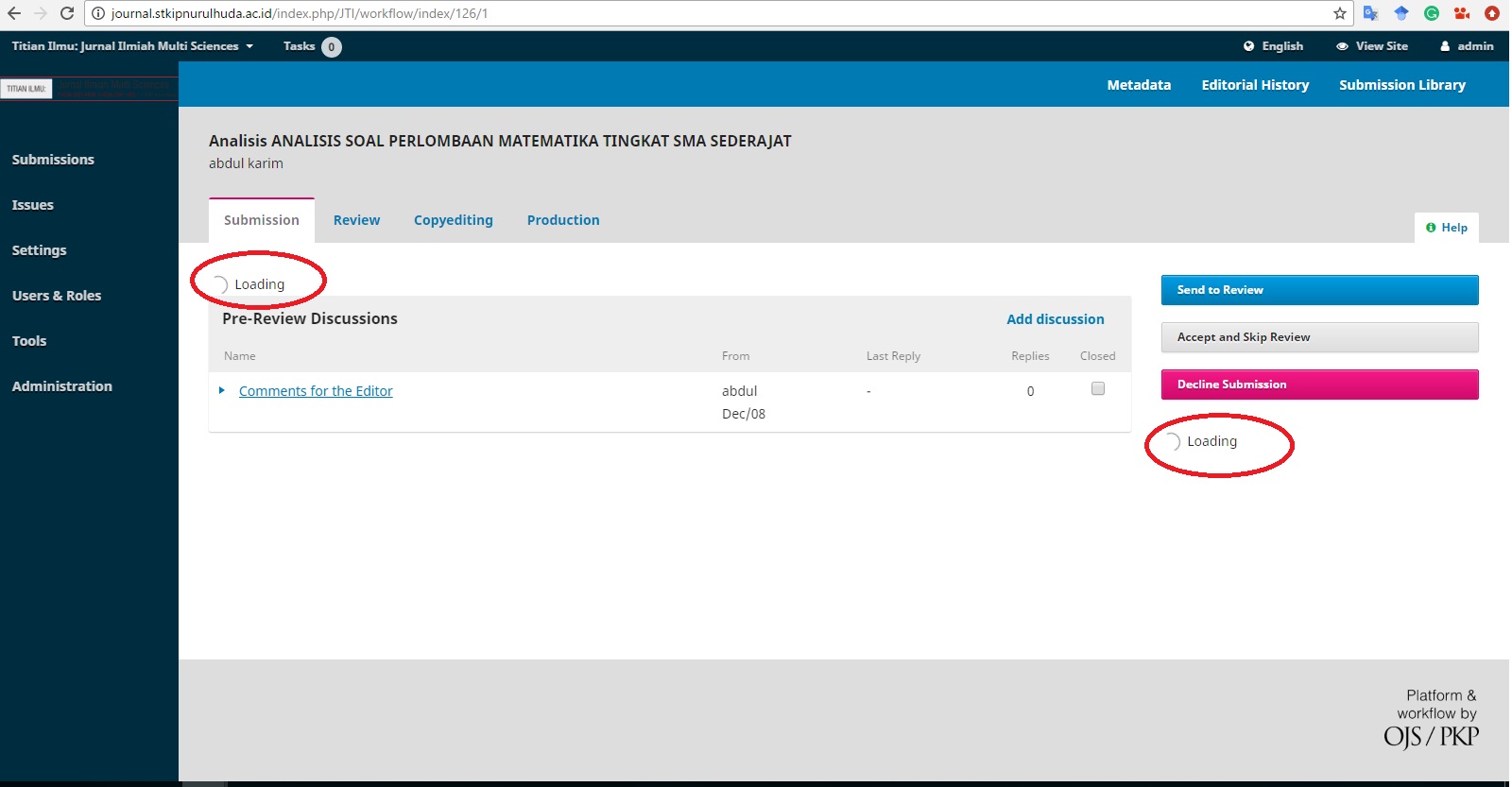1512x787 pixels.
Task: Click the journal logo thumbnail in sidebar
Action: (26, 89)
